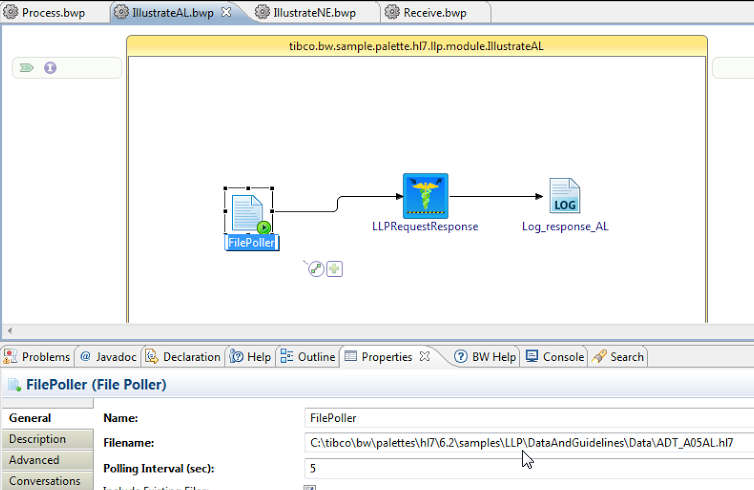Screen dimensions: 754x490
Task: Click the LLPRequestResponse label on canvas
Action: (x=425, y=226)
